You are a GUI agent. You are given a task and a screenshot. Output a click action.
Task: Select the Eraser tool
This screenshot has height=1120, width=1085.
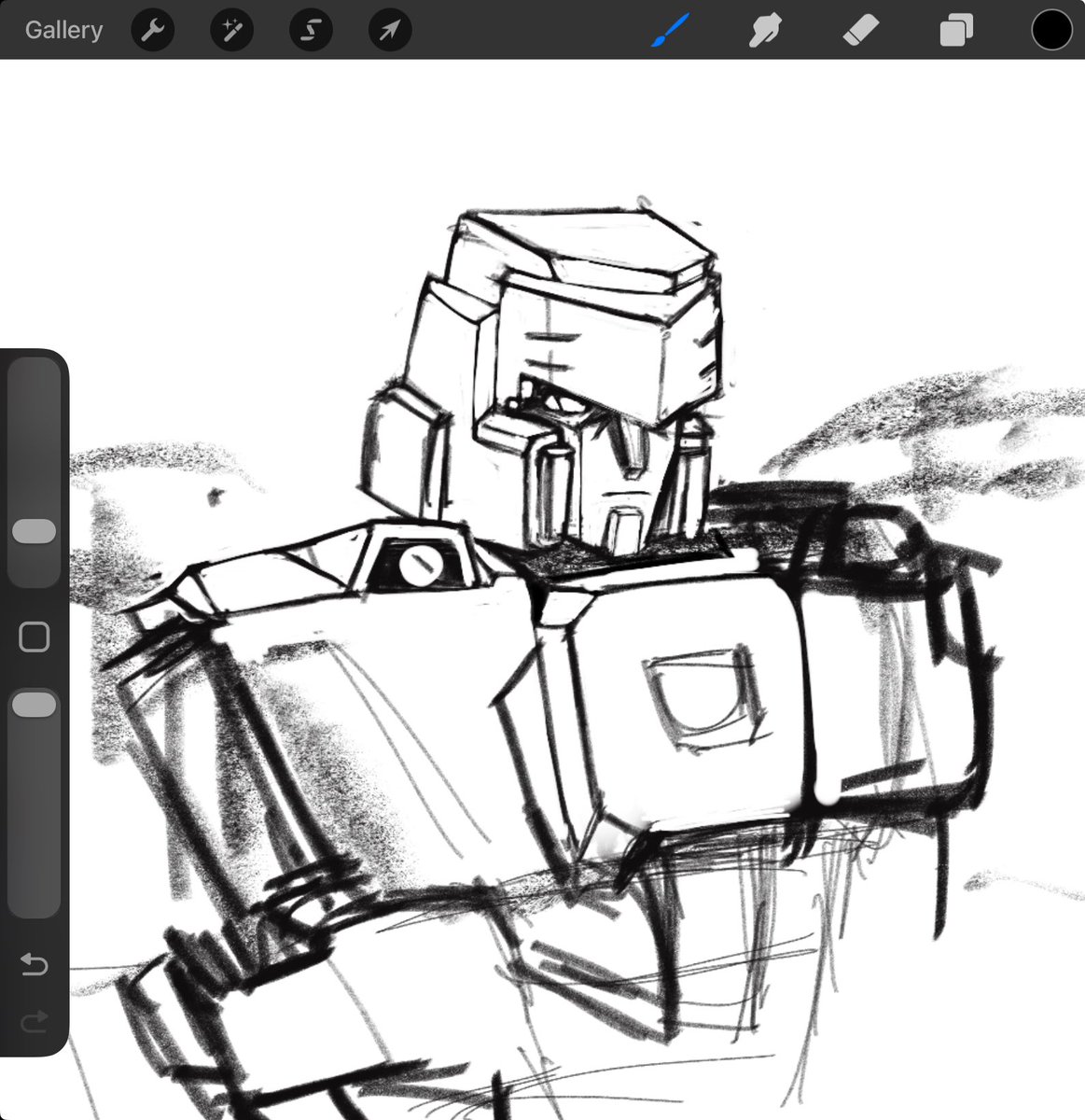pos(860,31)
